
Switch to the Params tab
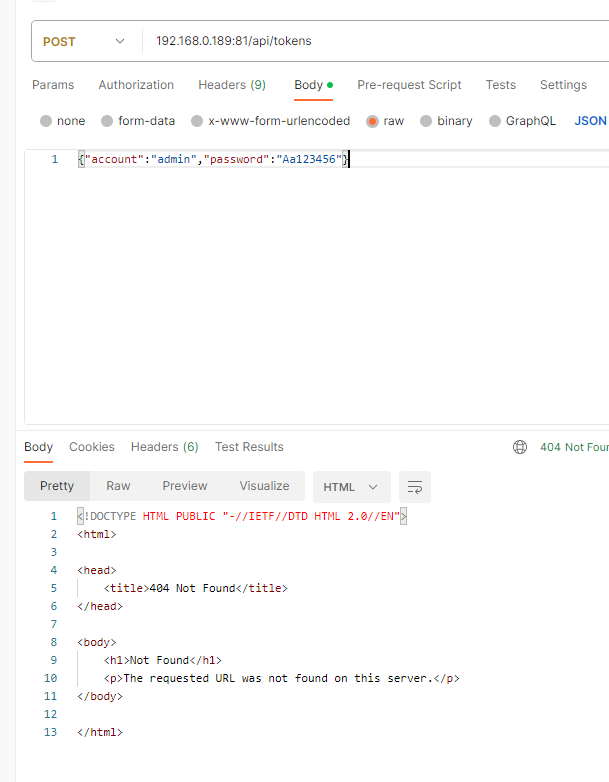53,85
